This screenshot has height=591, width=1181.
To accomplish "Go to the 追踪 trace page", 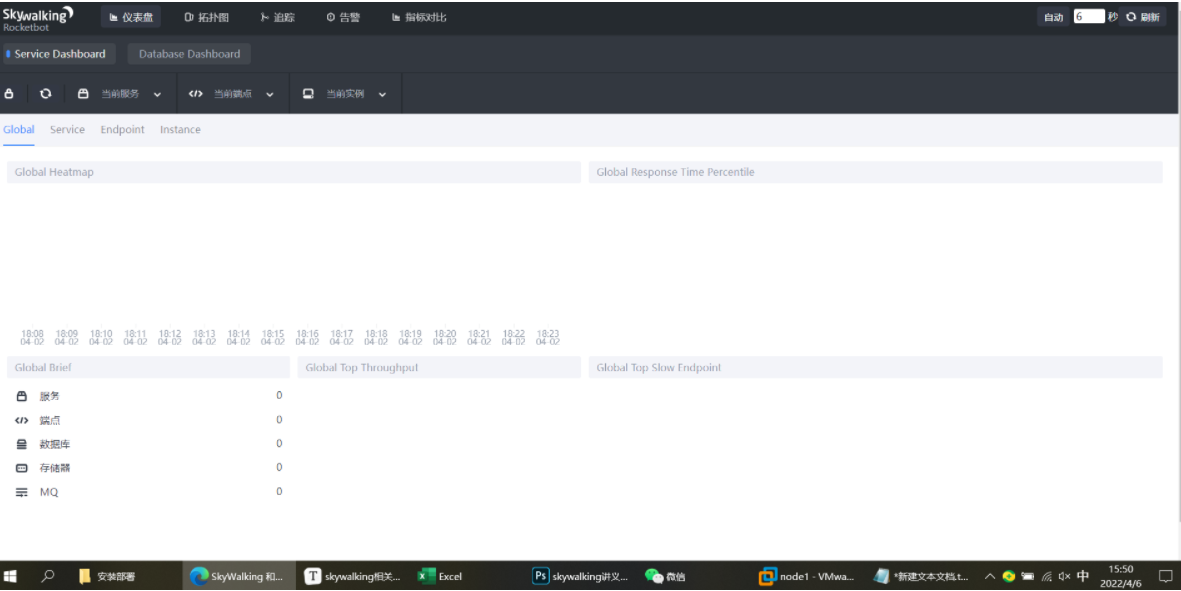I will [277, 17].
